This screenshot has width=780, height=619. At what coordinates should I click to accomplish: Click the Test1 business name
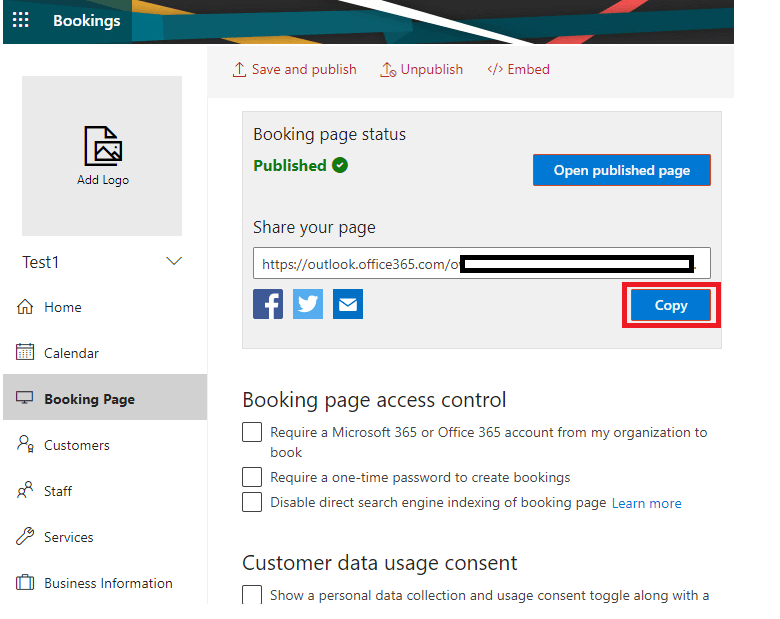pos(41,262)
